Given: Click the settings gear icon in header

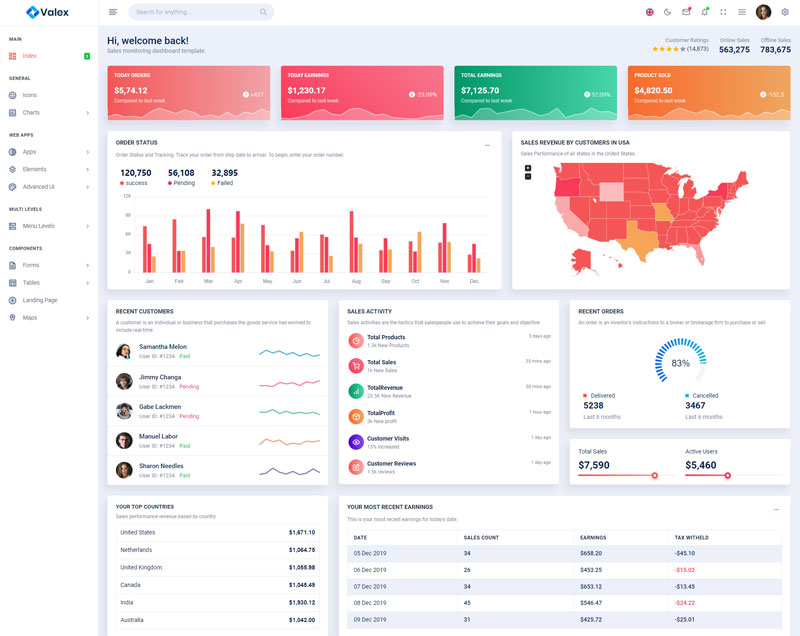Looking at the screenshot, I should point(785,12).
